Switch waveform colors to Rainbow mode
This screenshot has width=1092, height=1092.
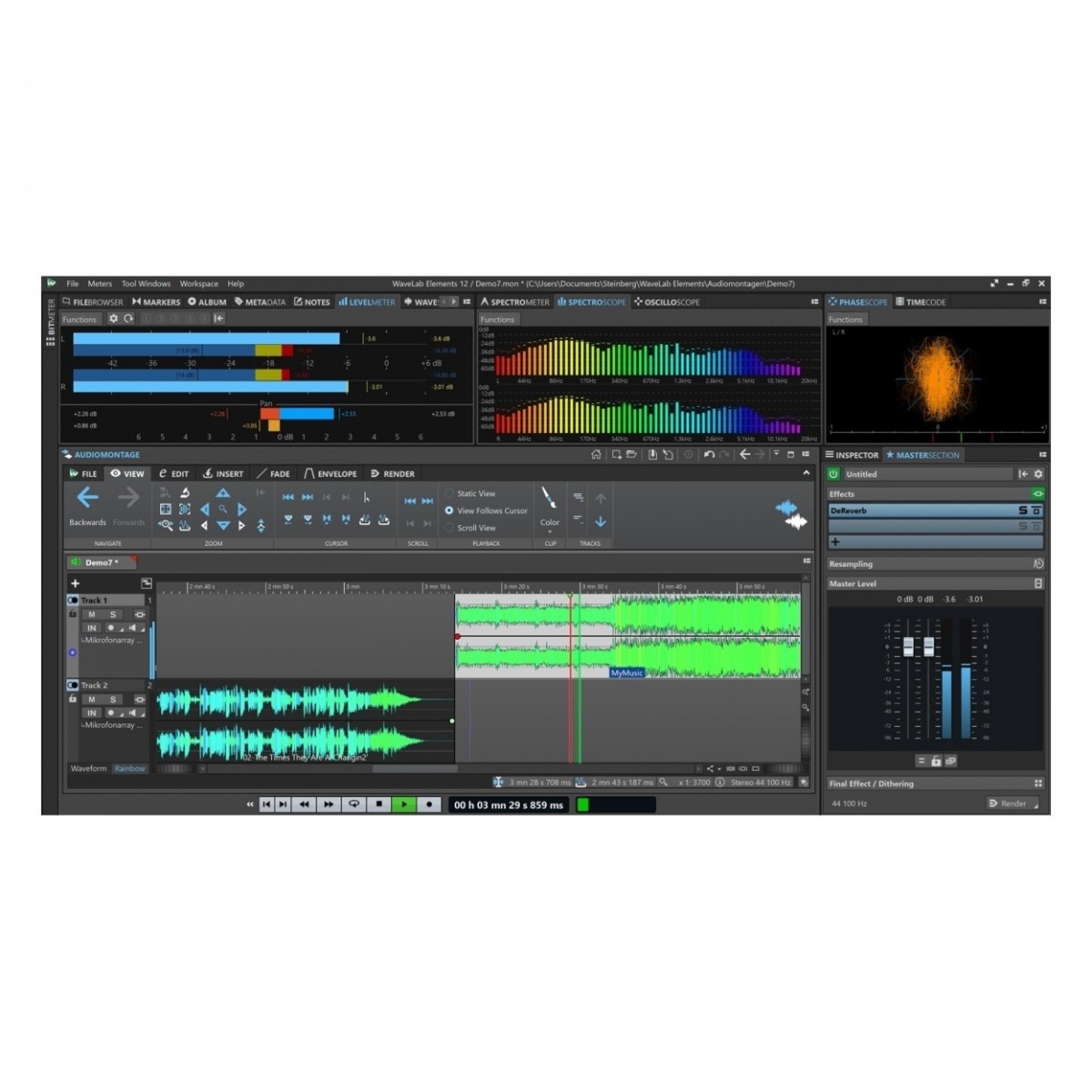pyautogui.click(x=130, y=768)
